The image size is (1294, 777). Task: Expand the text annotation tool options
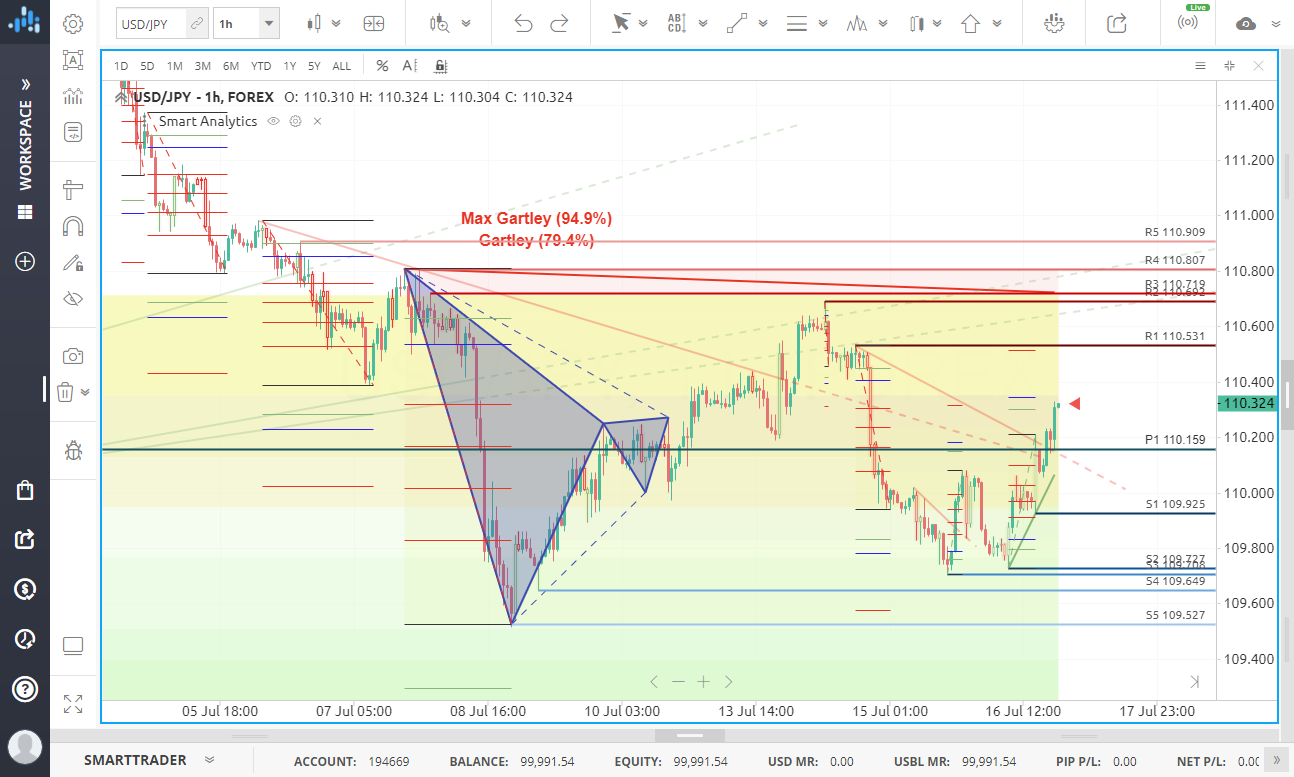705,23
